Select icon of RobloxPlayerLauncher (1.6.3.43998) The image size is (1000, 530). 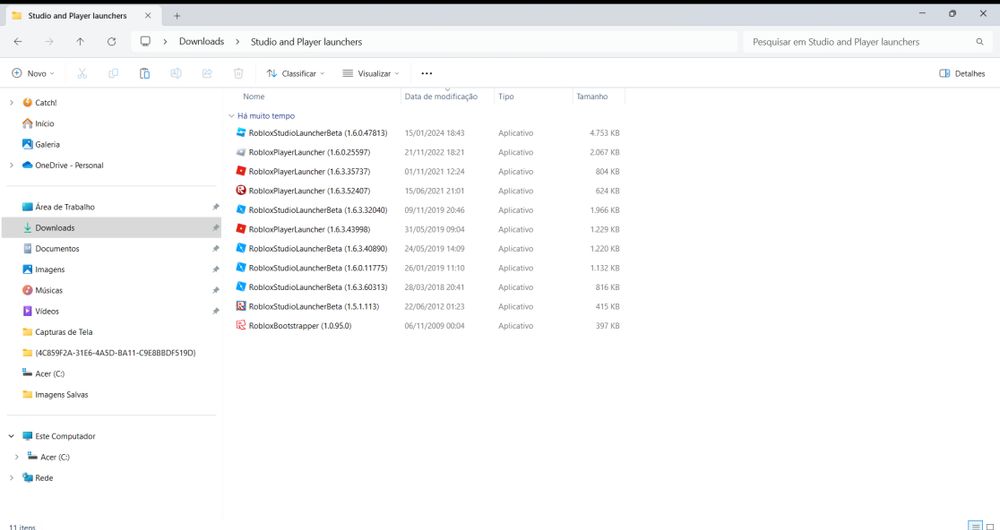240,228
